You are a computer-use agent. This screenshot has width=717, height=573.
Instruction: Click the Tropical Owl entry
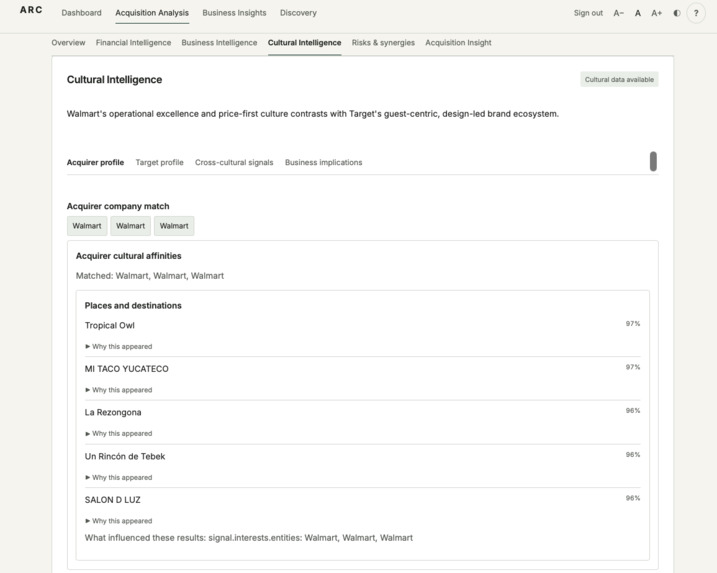click(109, 325)
